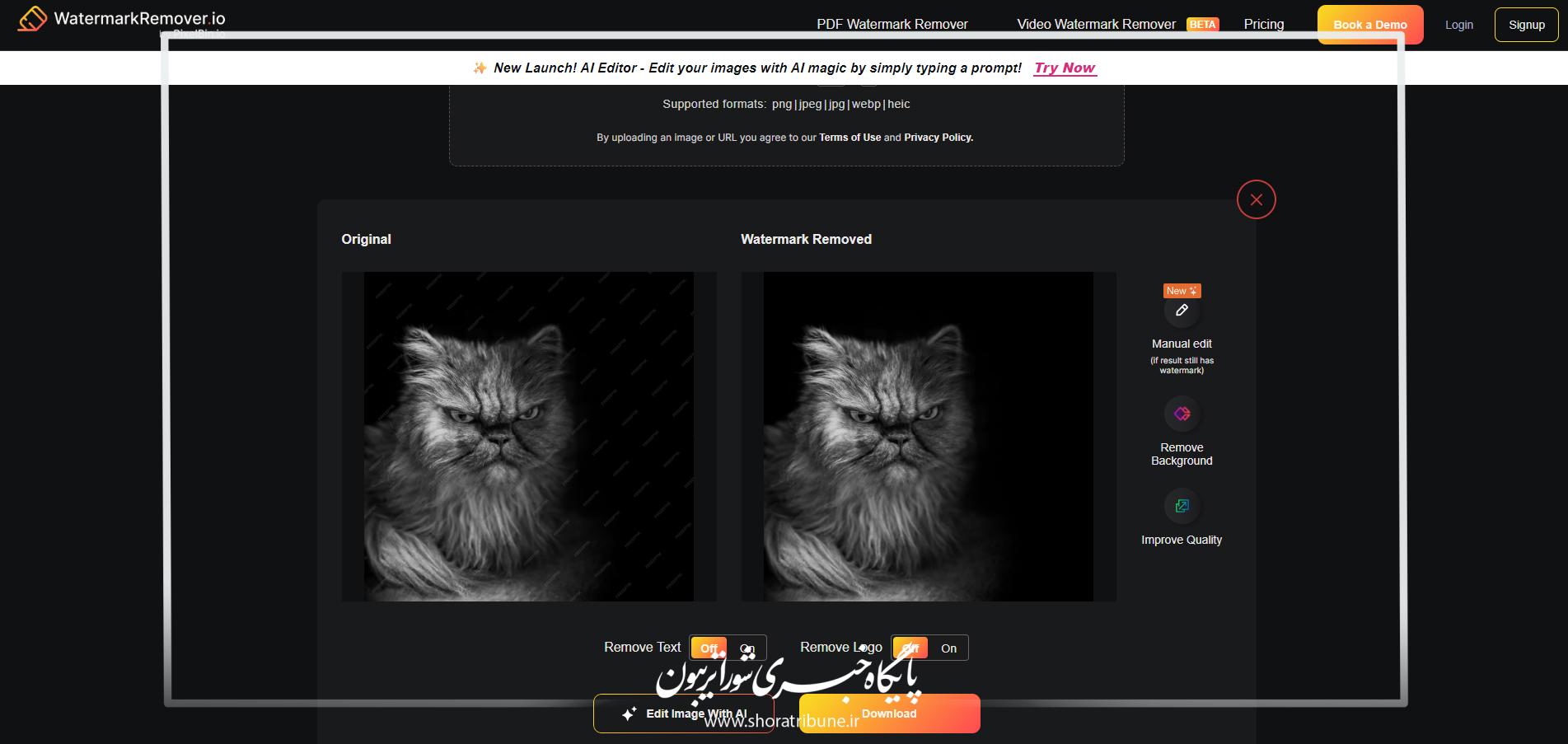The height and width of the screenshot is (744, 1568).
Task: Close the result panel with red X
Action: [x=1256, y=199]
